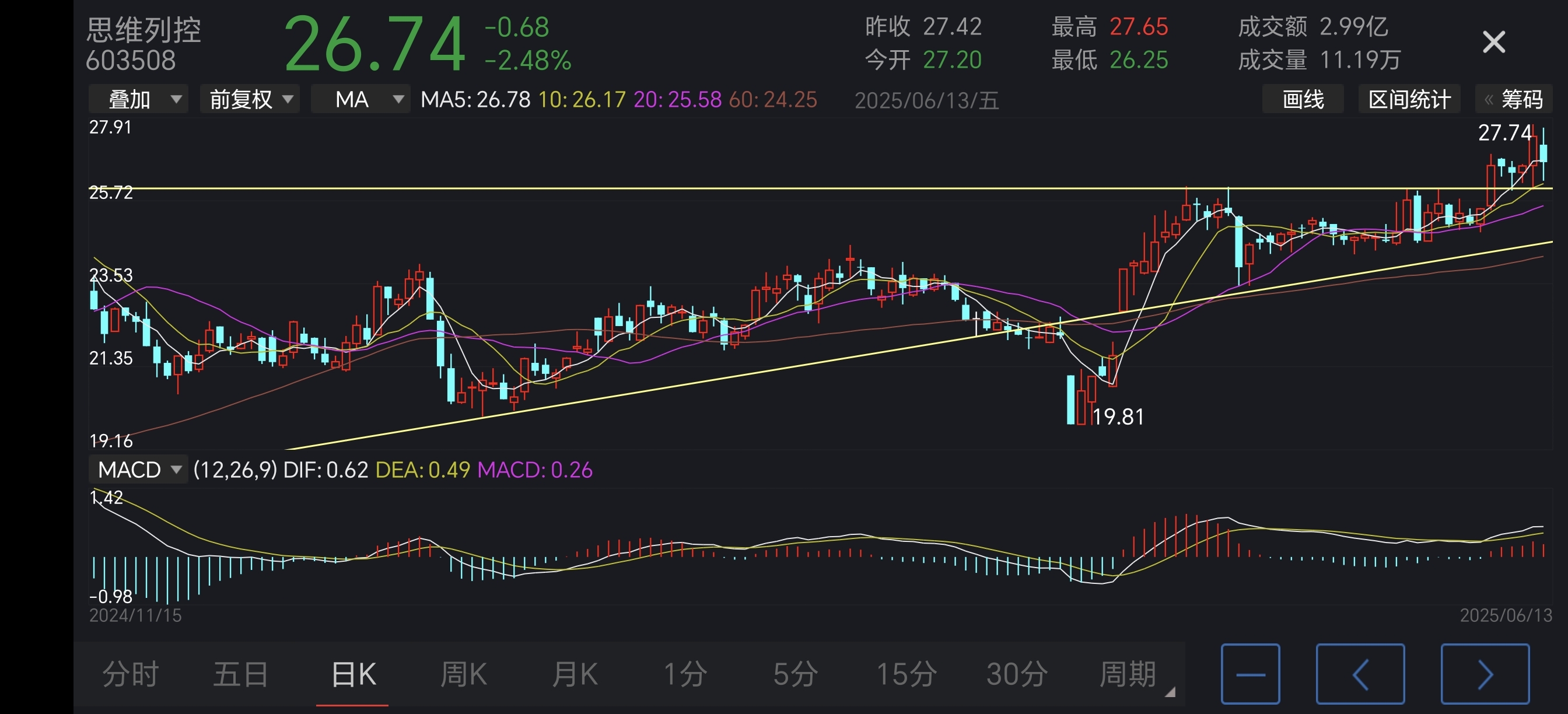The width and height of the screenshot is (1568, 714).
Task: Open the MA indicator dropdown
Action: [361, 99]
